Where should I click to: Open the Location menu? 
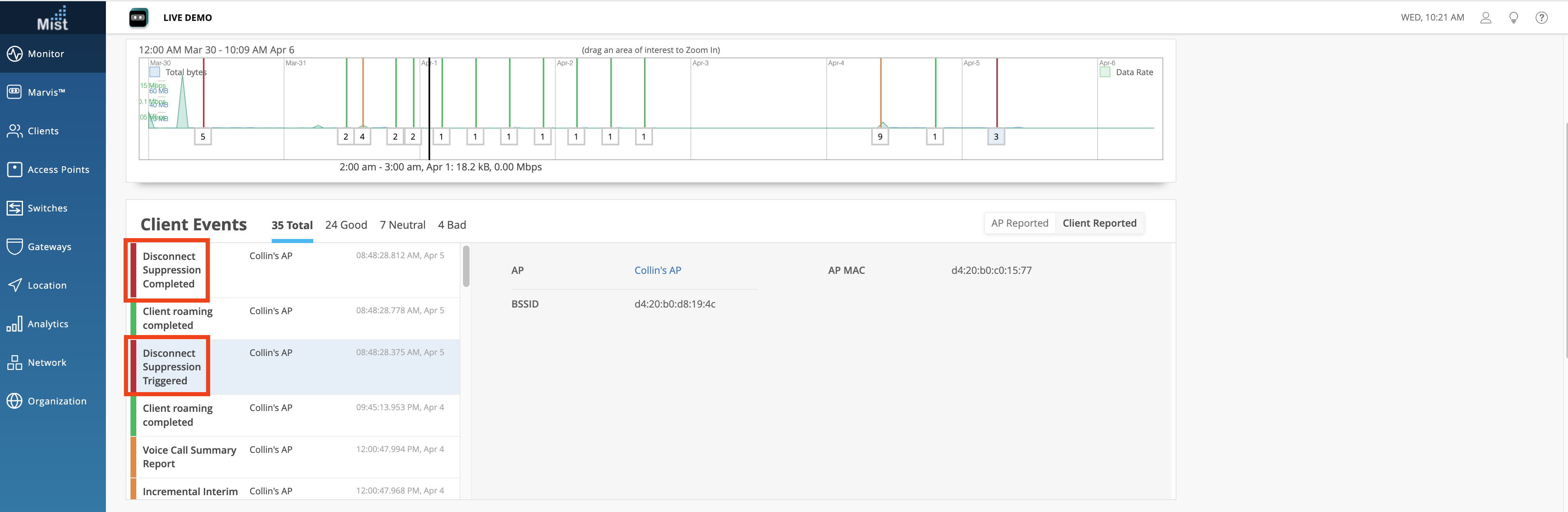tap(47, 285)
